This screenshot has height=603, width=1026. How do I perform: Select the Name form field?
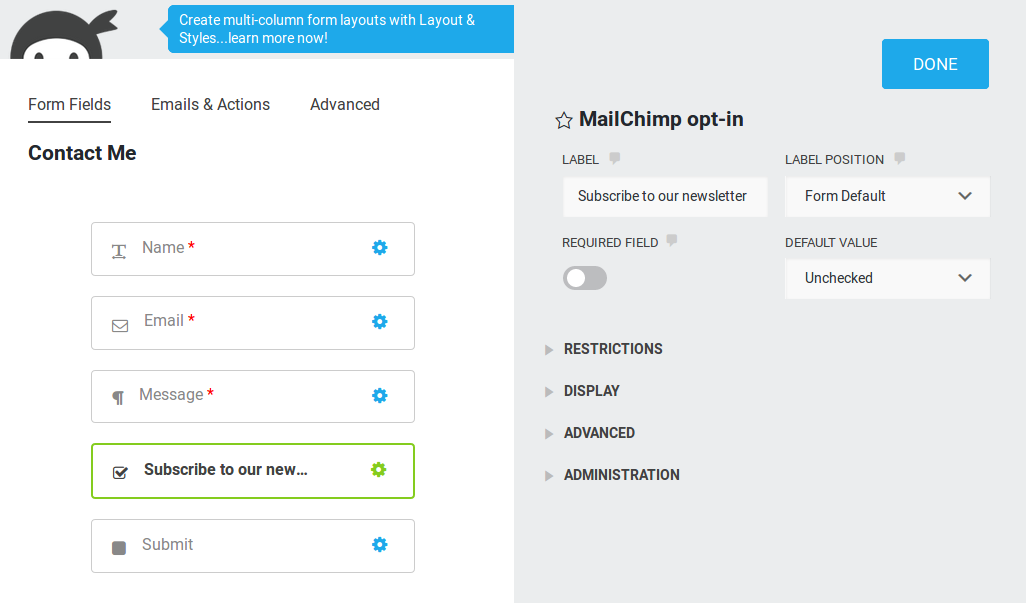[x=253, y=249]
